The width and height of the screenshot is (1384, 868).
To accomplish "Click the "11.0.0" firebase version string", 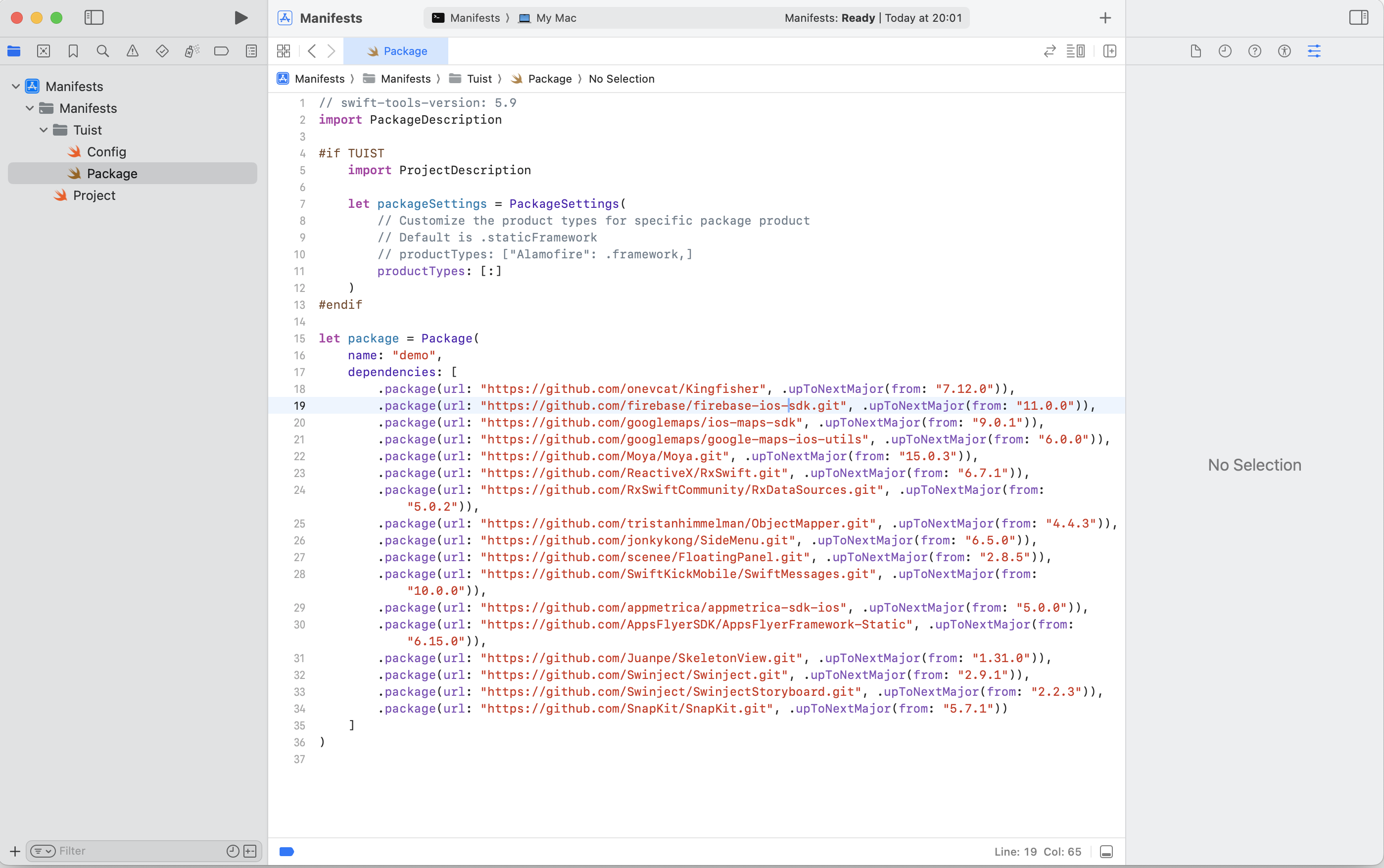I will click(1045, 405).
